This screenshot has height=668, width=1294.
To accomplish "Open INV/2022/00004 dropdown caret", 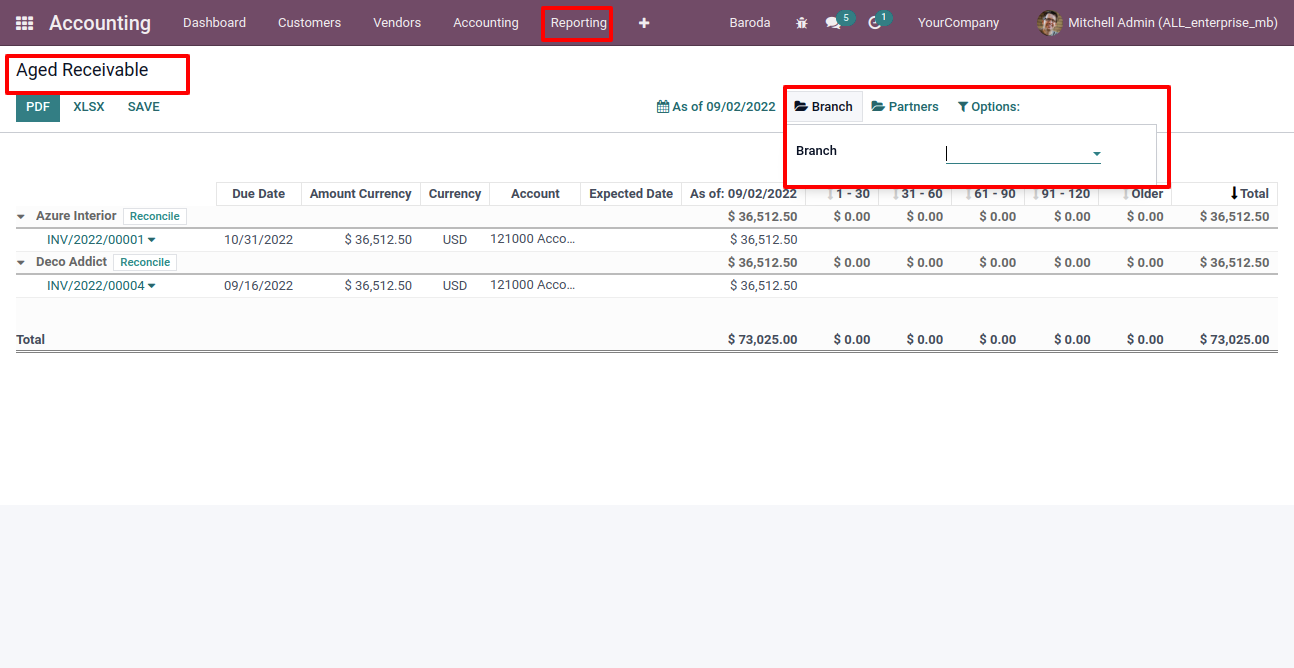I will pos(152,286).
